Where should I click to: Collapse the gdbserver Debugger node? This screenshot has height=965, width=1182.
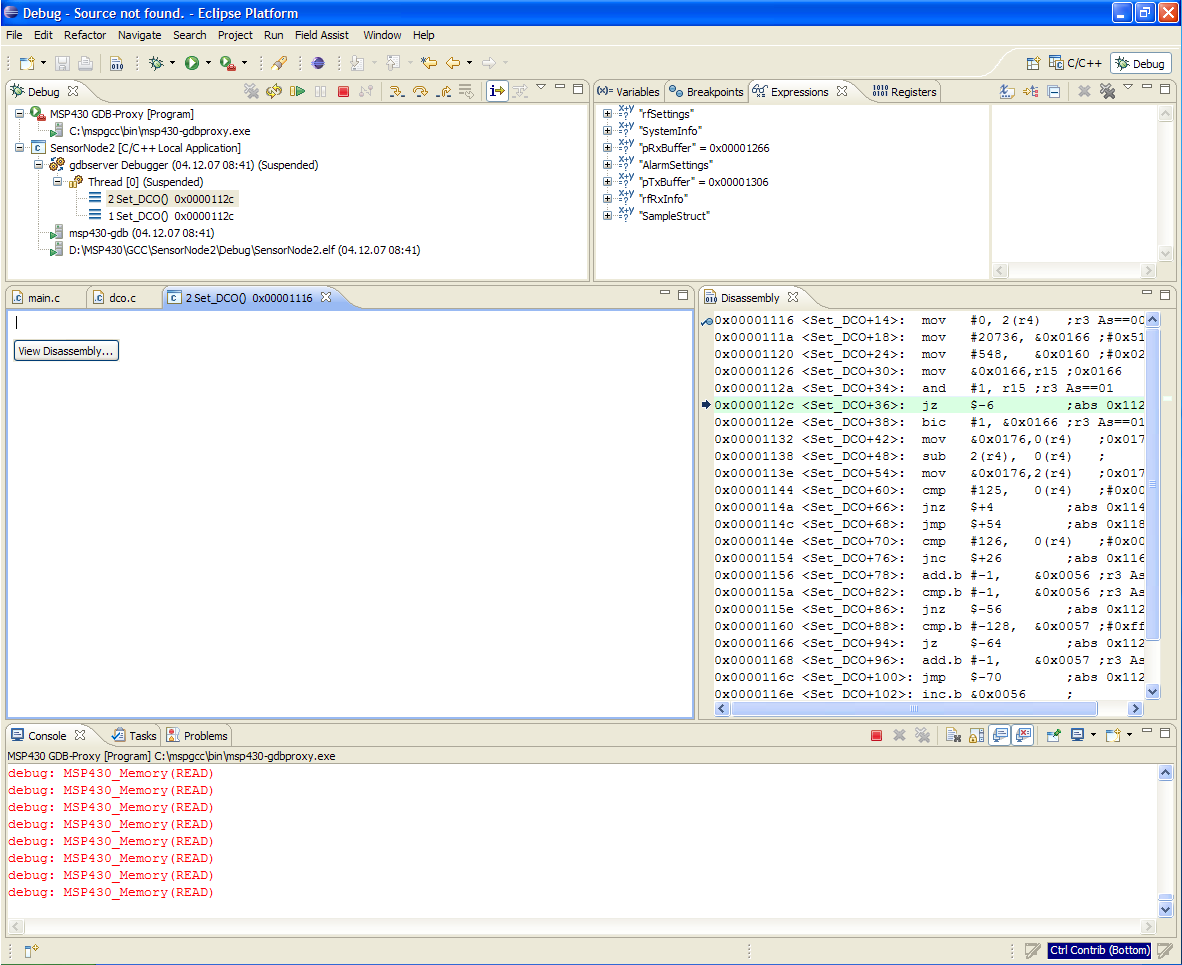coord(38,165)
